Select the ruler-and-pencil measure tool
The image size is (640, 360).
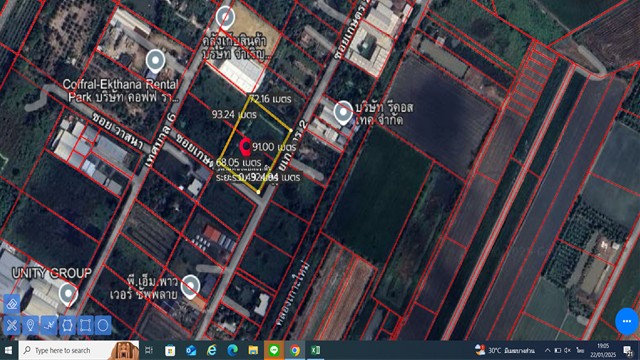pos(12,325)
